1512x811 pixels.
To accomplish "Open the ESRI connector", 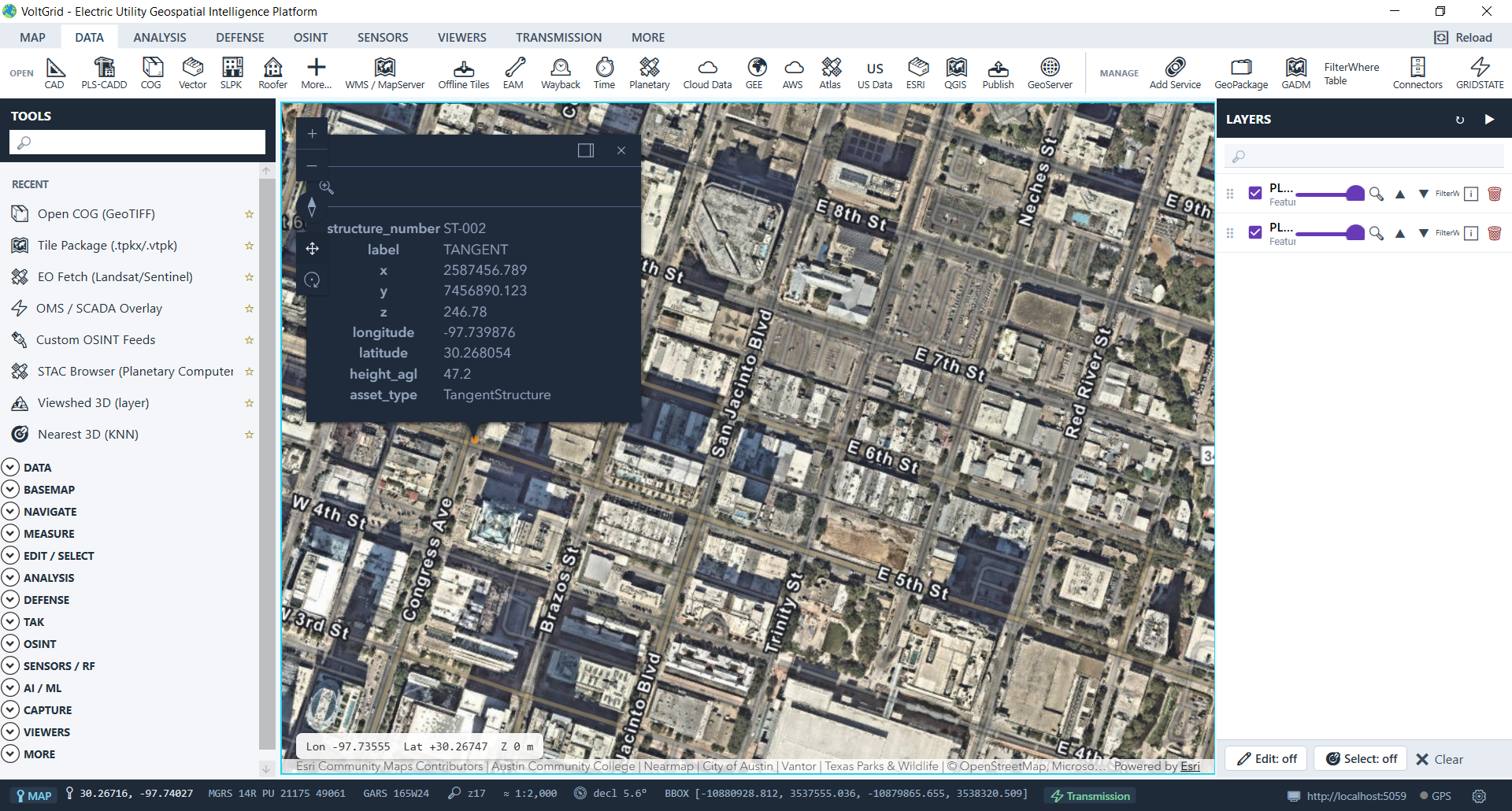I will point(916,73).
